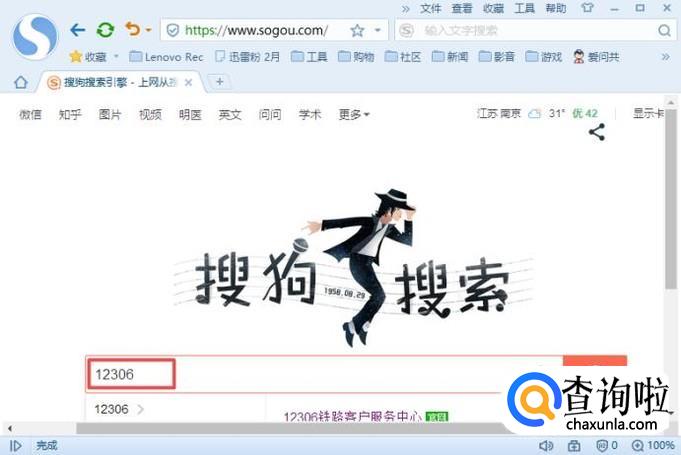Screen dimensions: 681x455
Task: Open the 问问 link
Action: click(270, 114)
